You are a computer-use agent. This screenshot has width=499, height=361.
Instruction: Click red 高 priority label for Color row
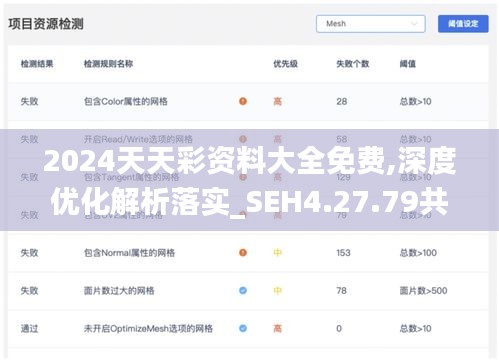(x=277, y=101)
